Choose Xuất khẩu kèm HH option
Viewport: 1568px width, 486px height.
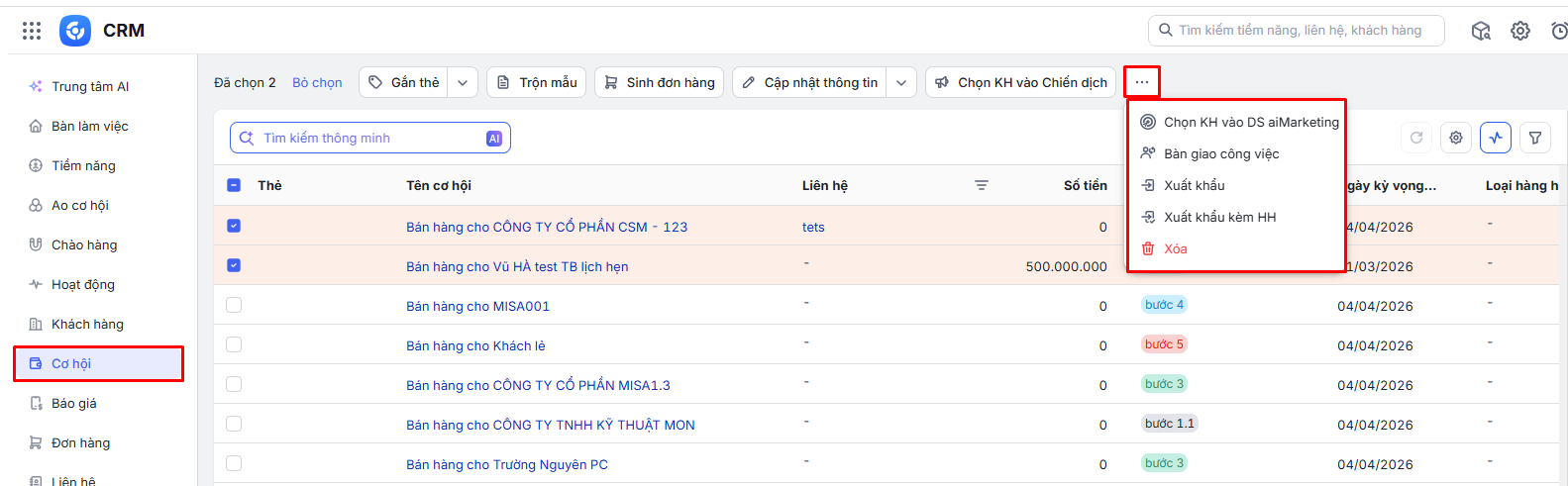(x=1239, y=217)
